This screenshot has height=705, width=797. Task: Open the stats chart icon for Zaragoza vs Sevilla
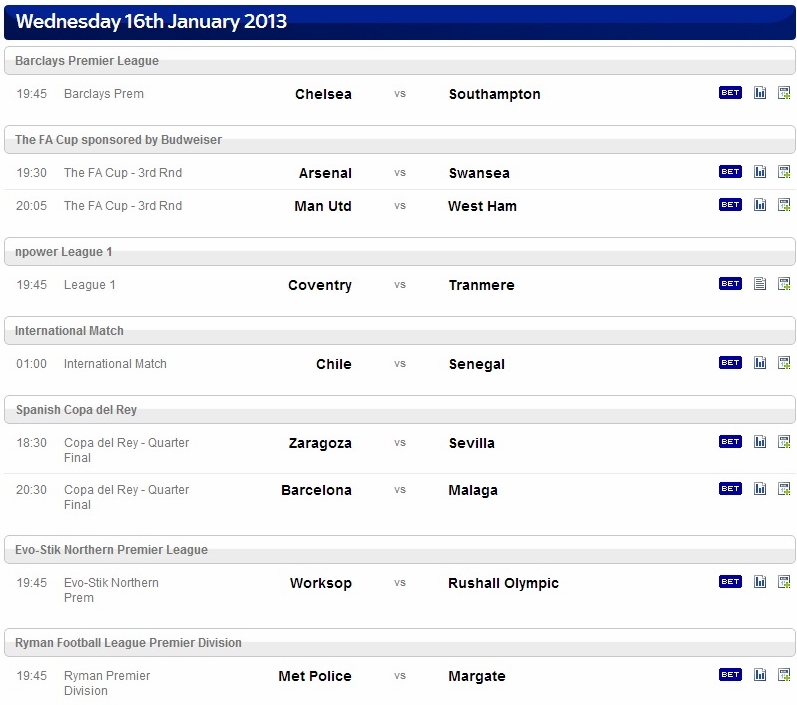(x=759, y=442)
